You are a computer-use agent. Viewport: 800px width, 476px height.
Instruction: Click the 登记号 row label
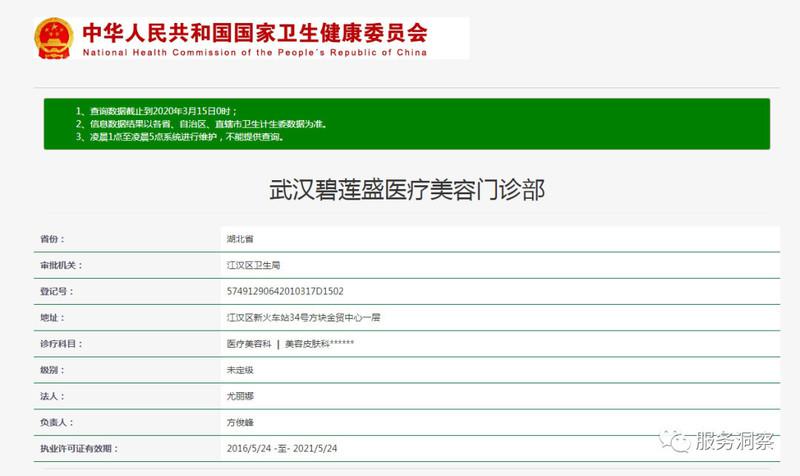(54, 292)
